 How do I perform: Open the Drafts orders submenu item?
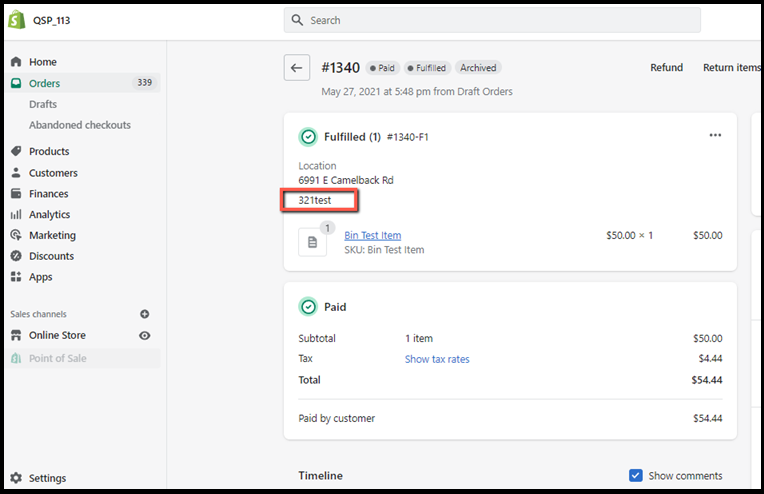point(43,104)
